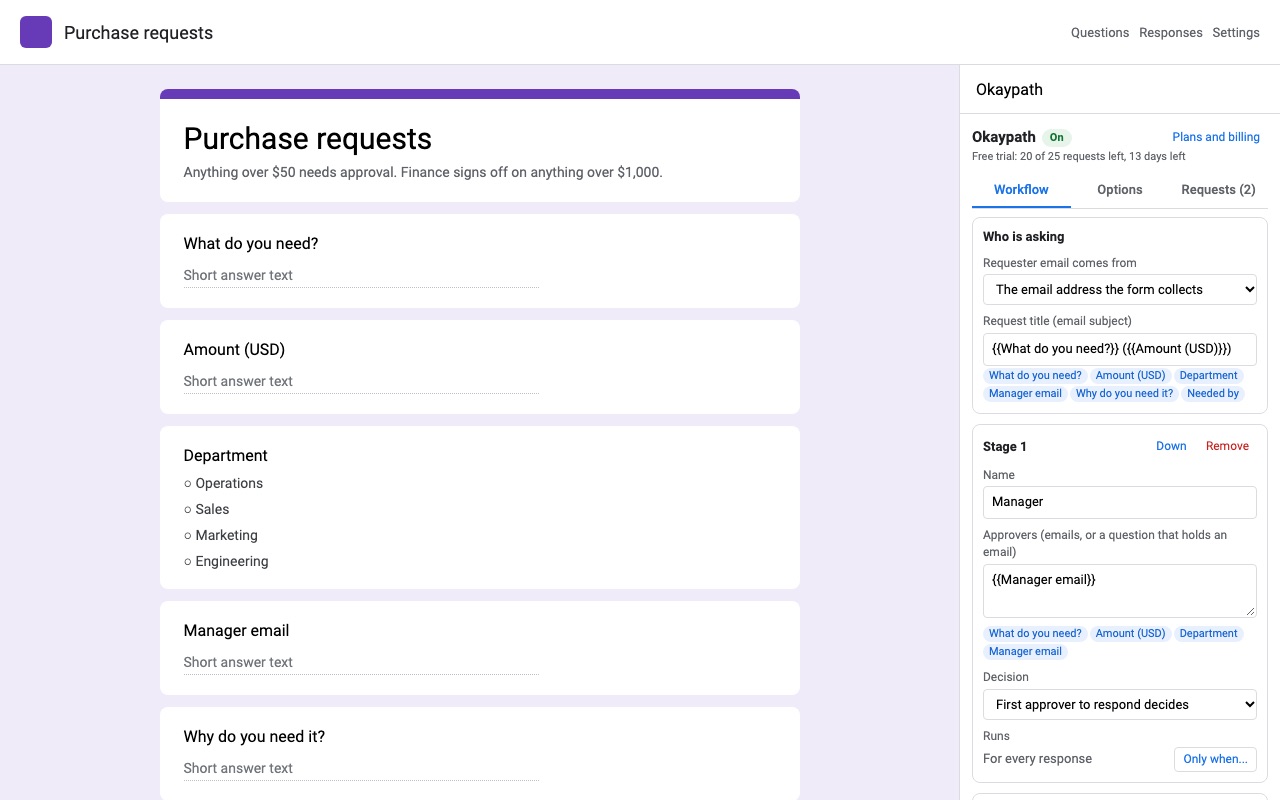1280x800 pixels.
Task: Click the purple form logo icon
Action: coord(36,32)
